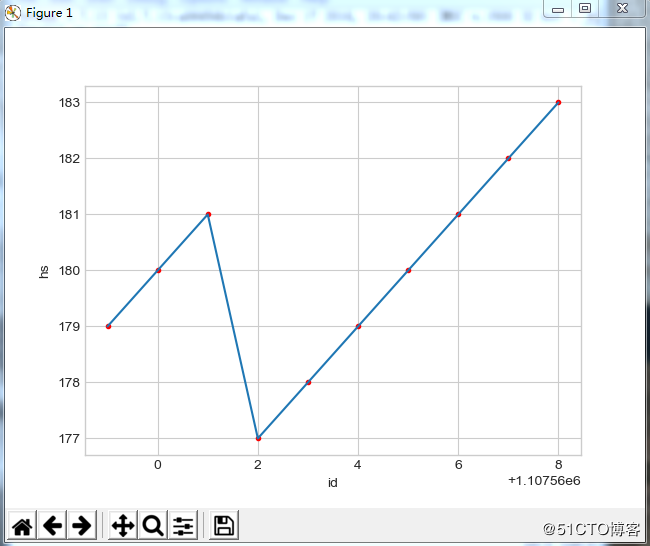The image size is (650, 546).
Task: Click the y-axis tick label 181
Action: [x=69, y=214]
